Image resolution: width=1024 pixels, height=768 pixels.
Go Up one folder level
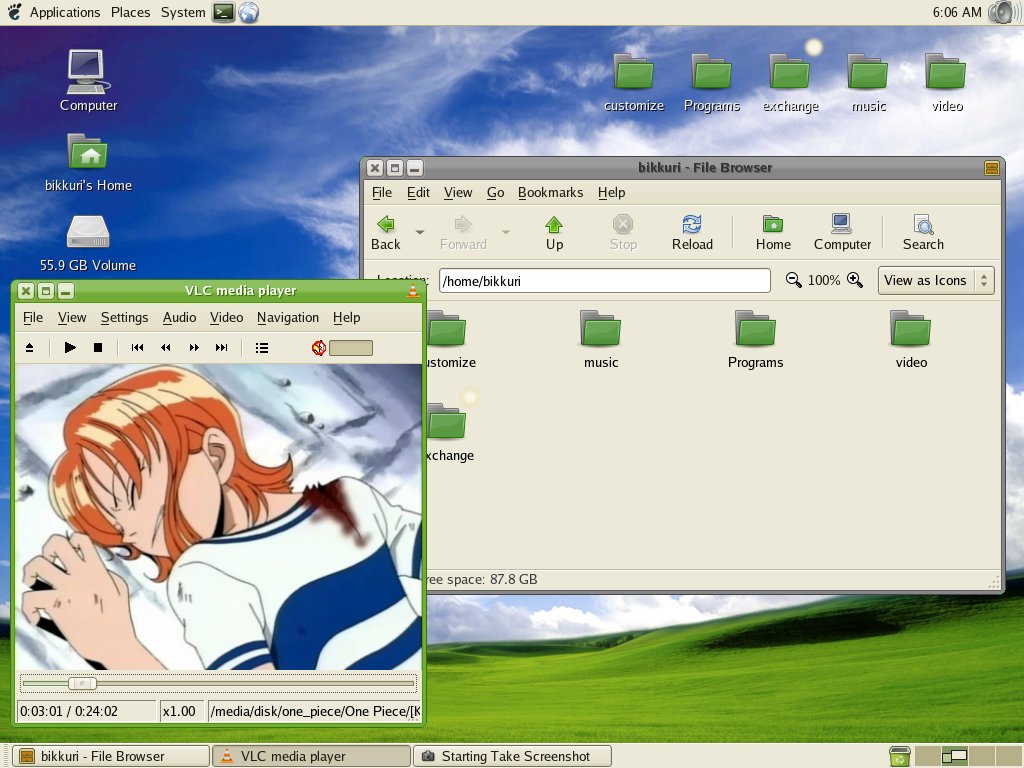pyautogui.click(x=554, y=233)
